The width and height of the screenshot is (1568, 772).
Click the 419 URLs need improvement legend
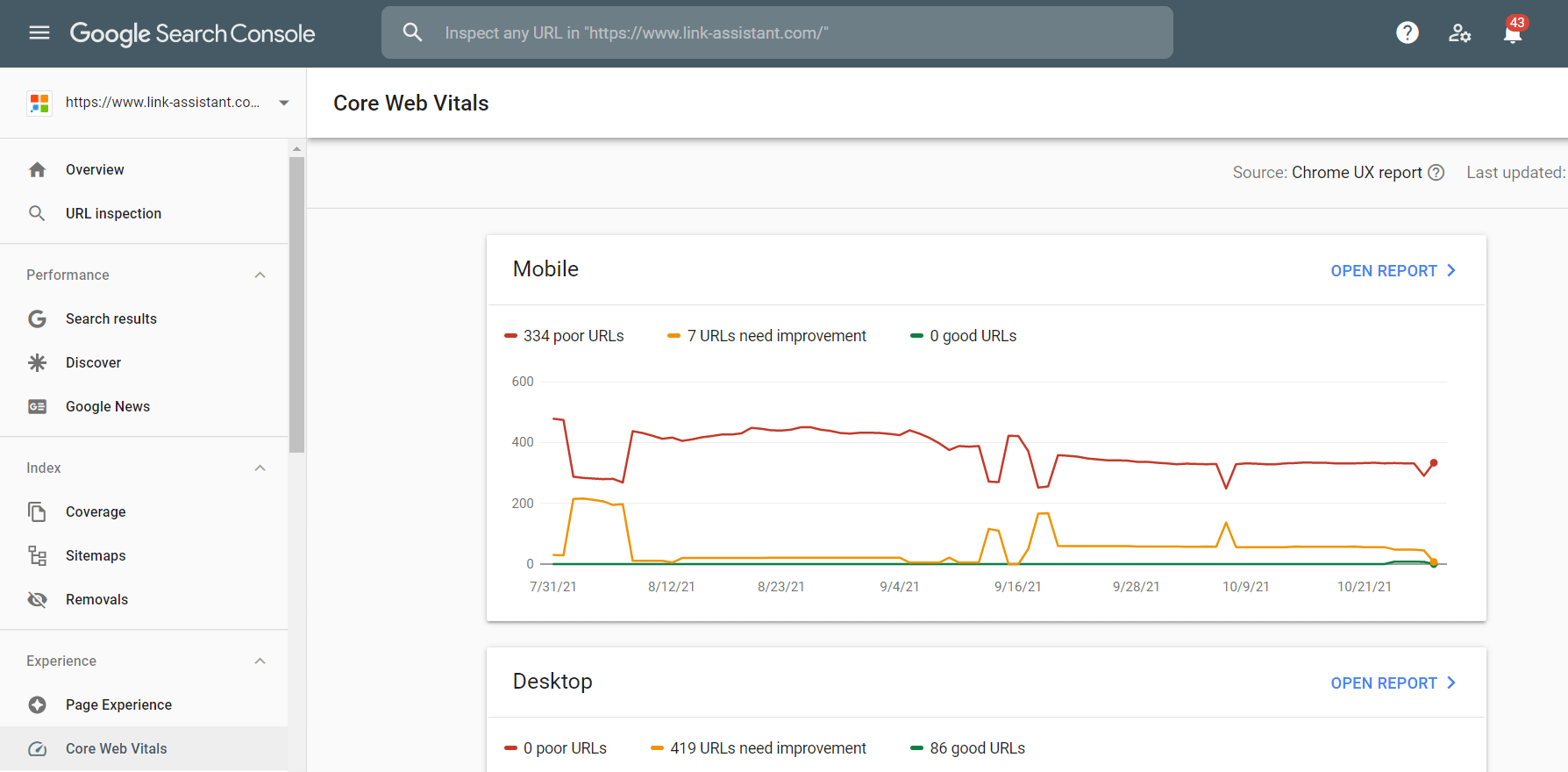point(759,748)
